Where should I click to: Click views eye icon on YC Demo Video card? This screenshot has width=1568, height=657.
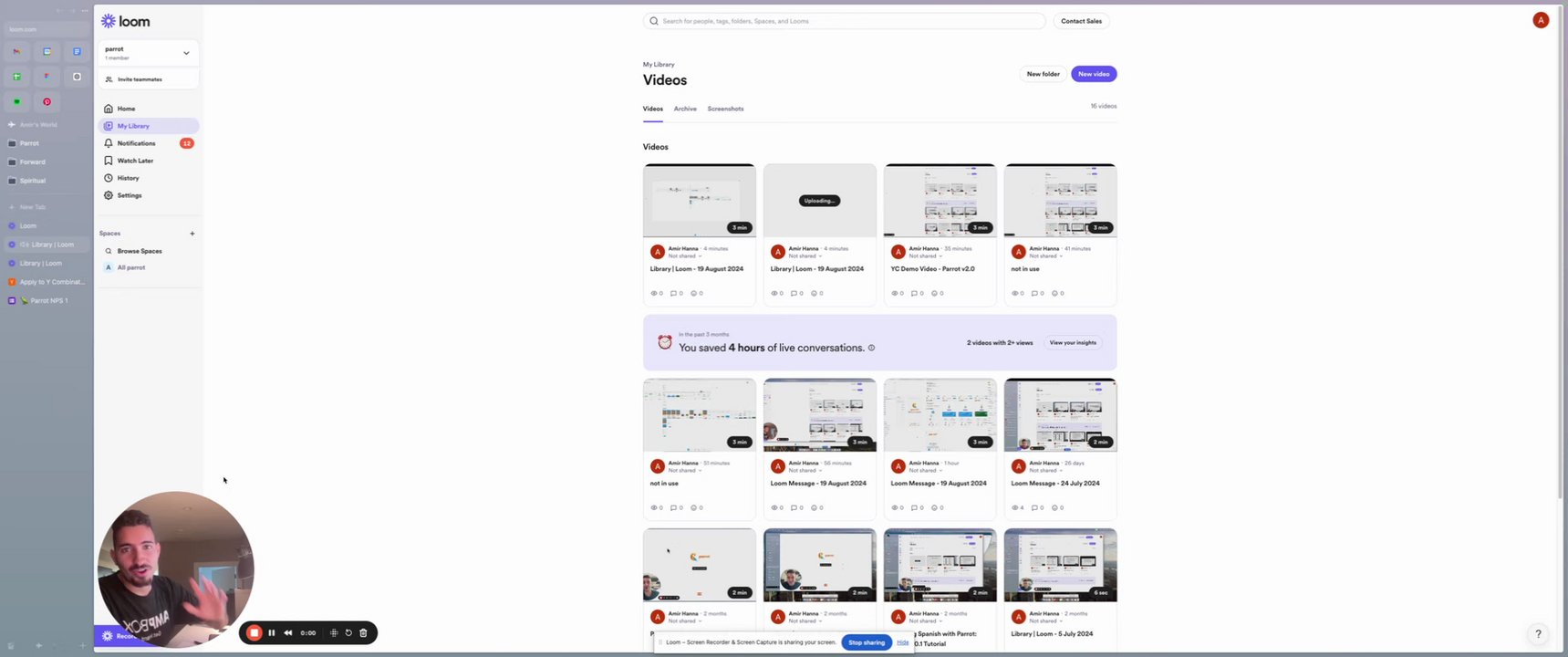coord(895,294)
